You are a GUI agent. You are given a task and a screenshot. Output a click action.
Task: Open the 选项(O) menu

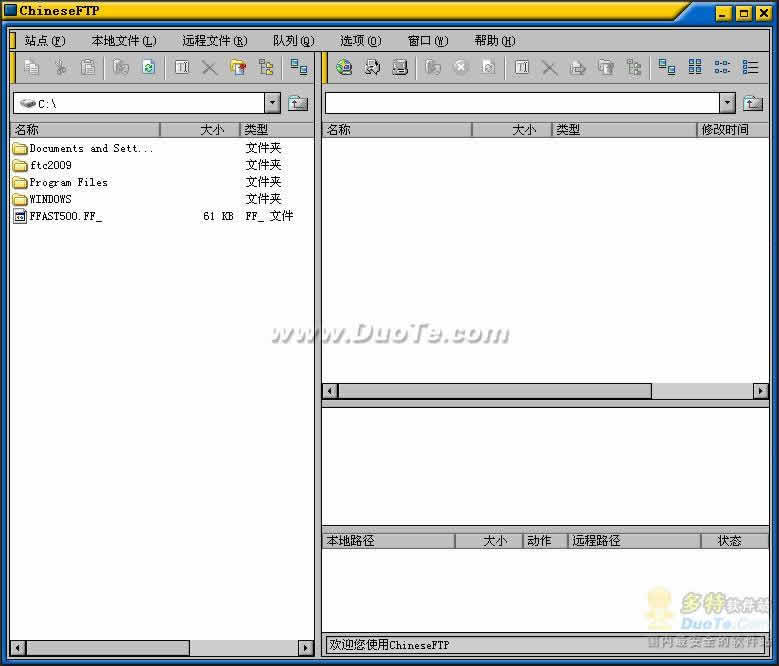click(x=361, y=41)
